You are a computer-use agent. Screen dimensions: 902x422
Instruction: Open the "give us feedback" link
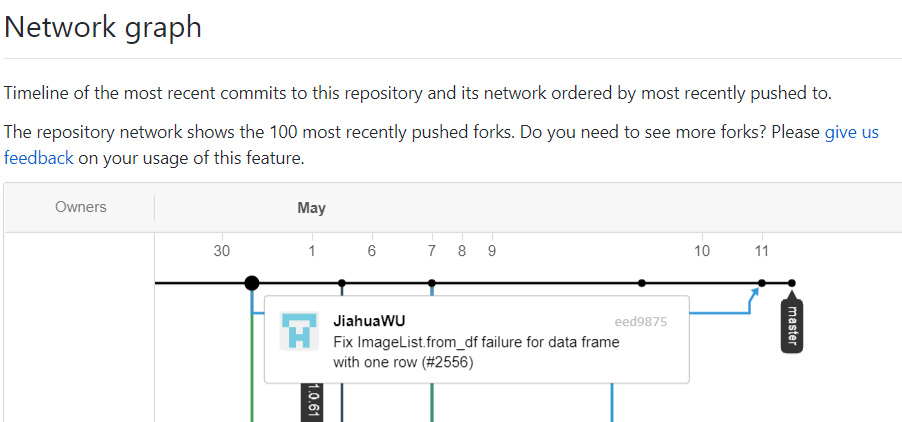(x=851, y=132)
